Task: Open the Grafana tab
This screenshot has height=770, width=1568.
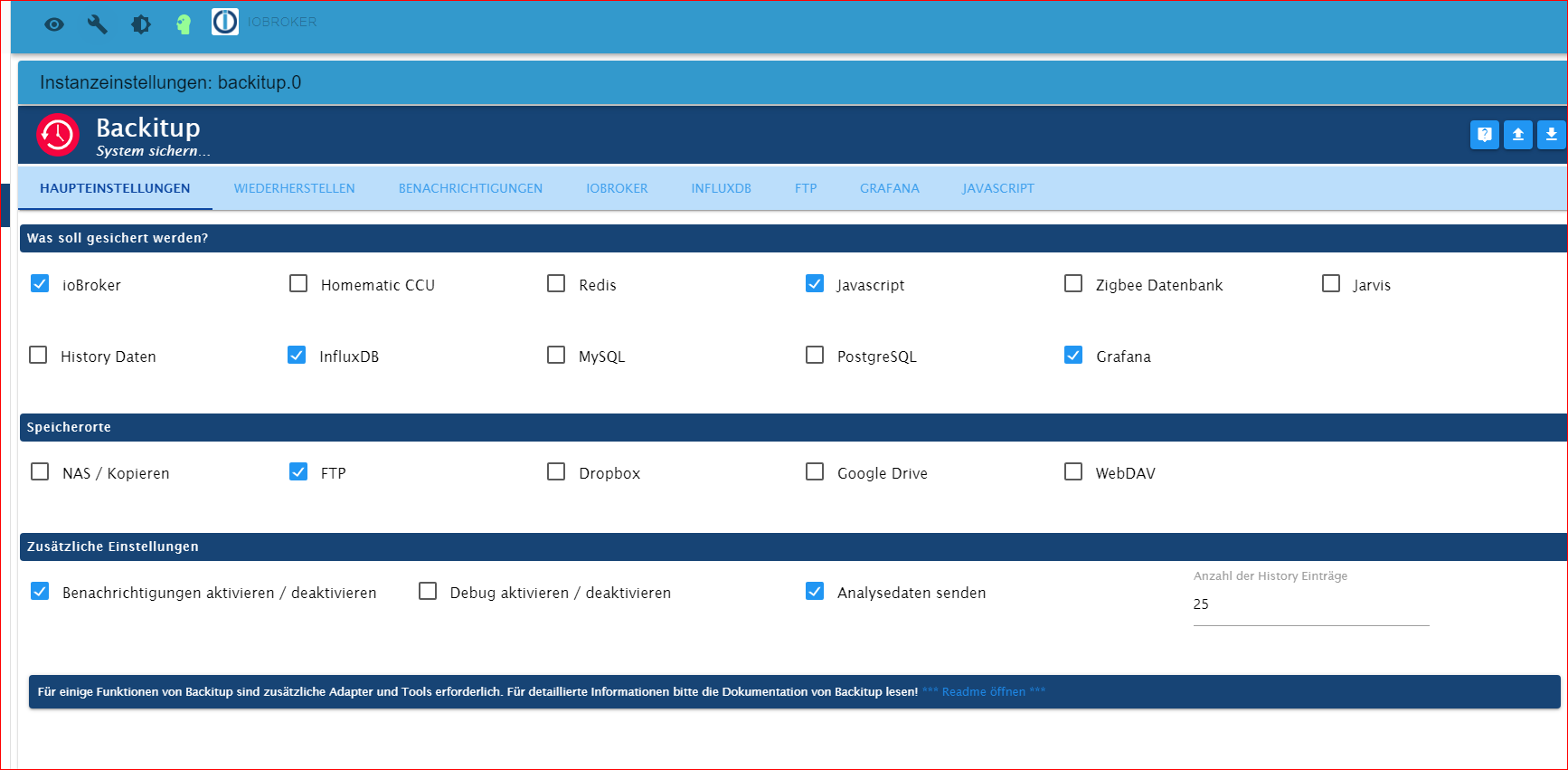Action: point(890,188)
